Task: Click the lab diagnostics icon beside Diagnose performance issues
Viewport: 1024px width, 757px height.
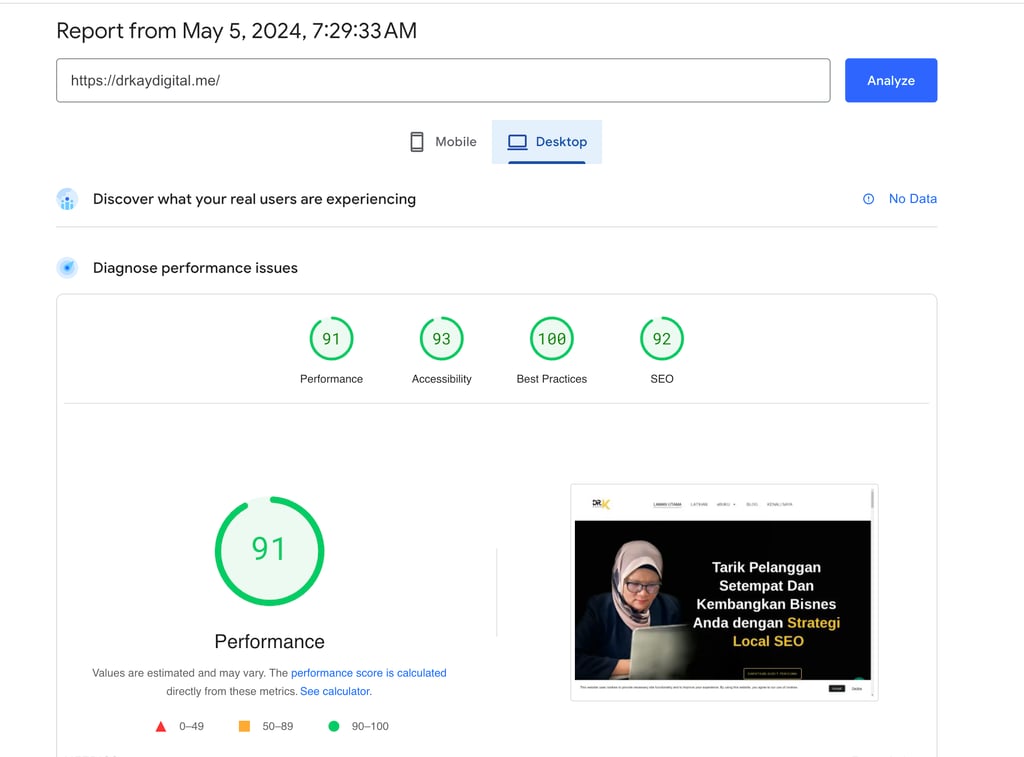Action: click(x=67, y=267)
